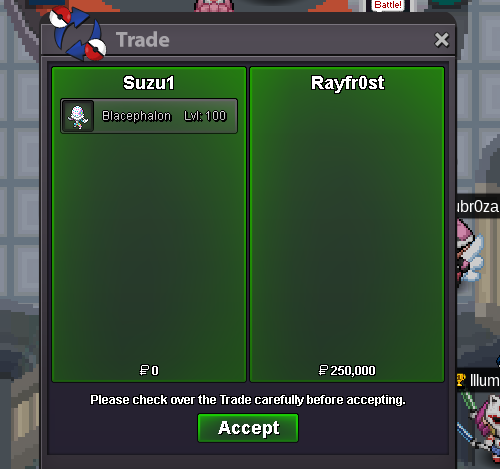Click the Blacephalon Lvl: 100 entry
500x469 pixels.
[x=149, y=116]
